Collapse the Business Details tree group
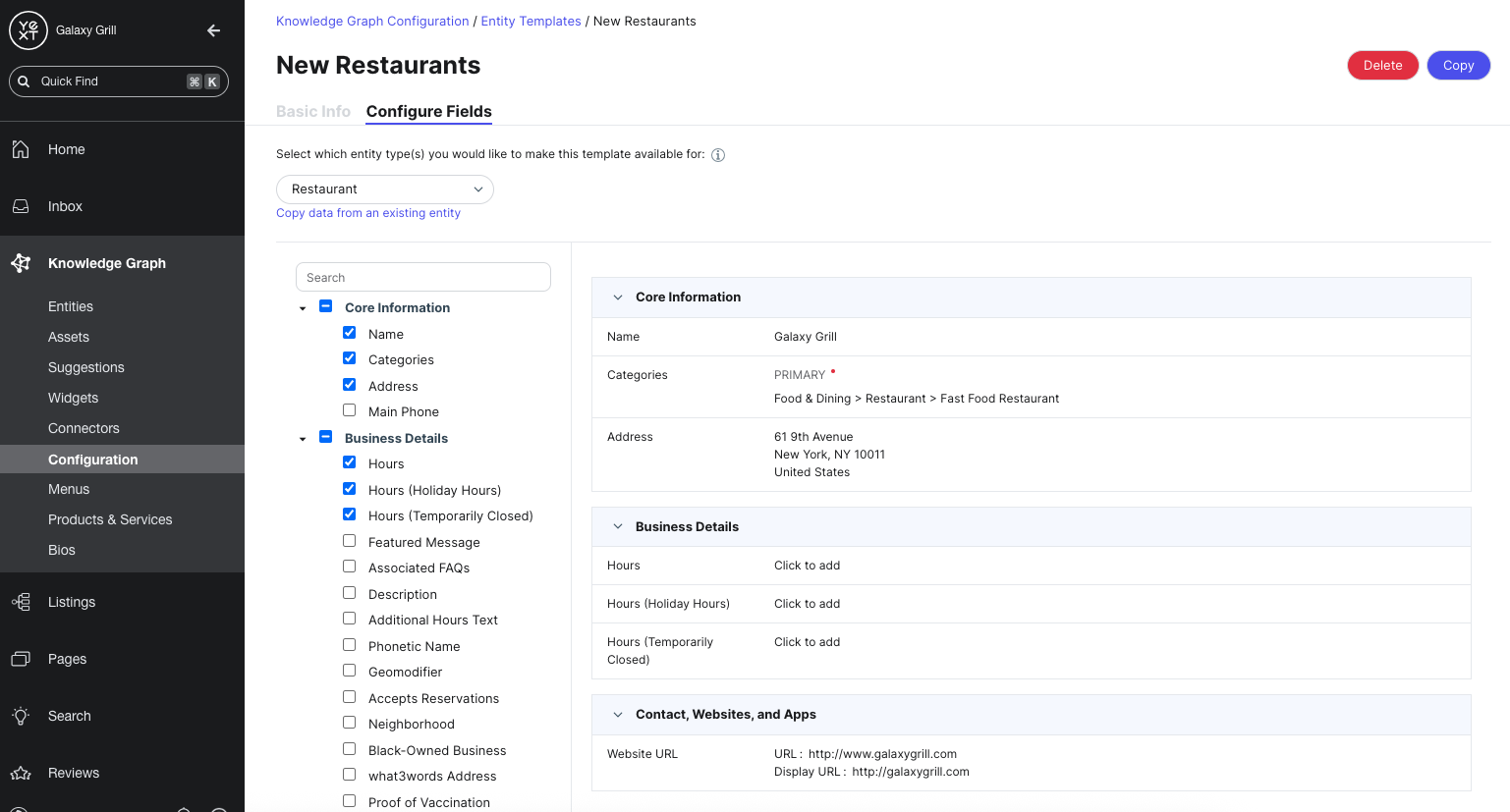This screenshot has width=1510, height=812. tap(303, 439)
